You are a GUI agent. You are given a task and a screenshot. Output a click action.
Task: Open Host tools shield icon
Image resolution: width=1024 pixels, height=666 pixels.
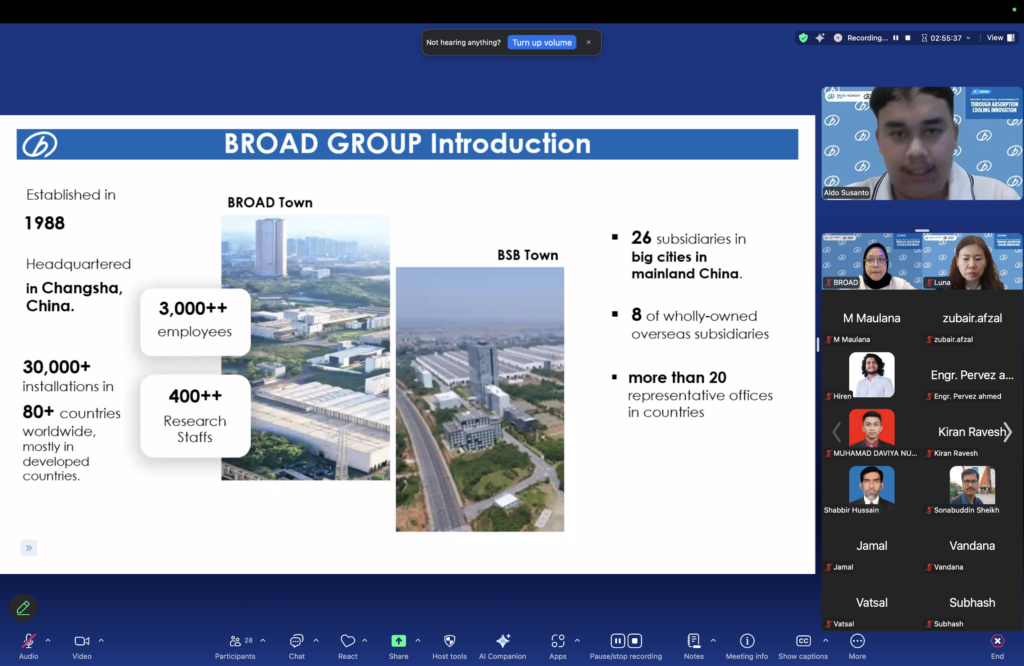450,642
